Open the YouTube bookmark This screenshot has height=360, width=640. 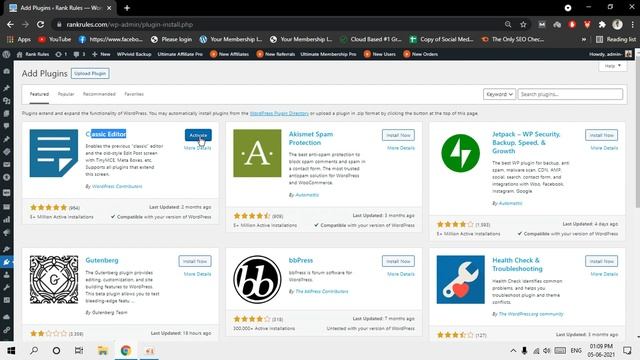[x=54, y=39]
